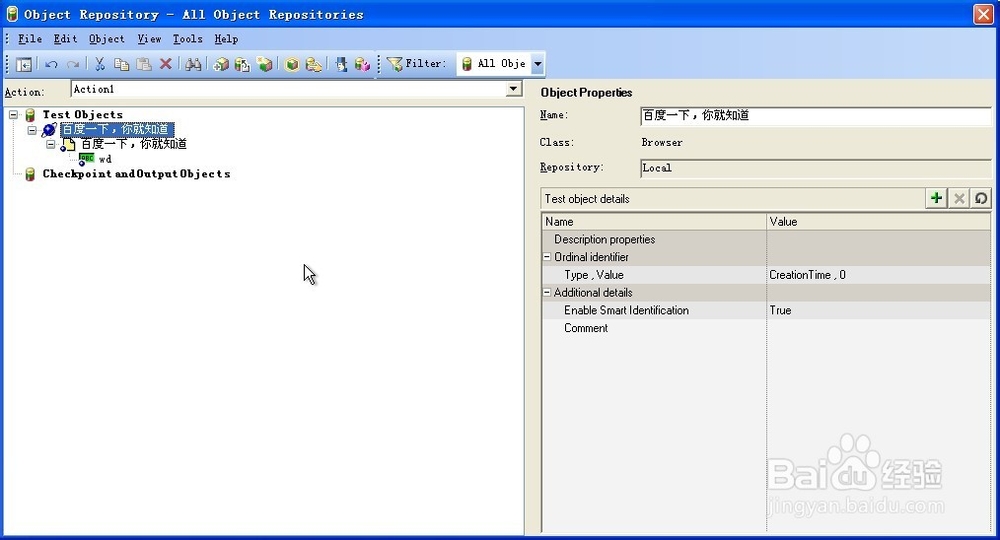Open the Filter All Objects dropdown
The height and width of the screenshot is (540, 1000).
[x=538, y=64]
